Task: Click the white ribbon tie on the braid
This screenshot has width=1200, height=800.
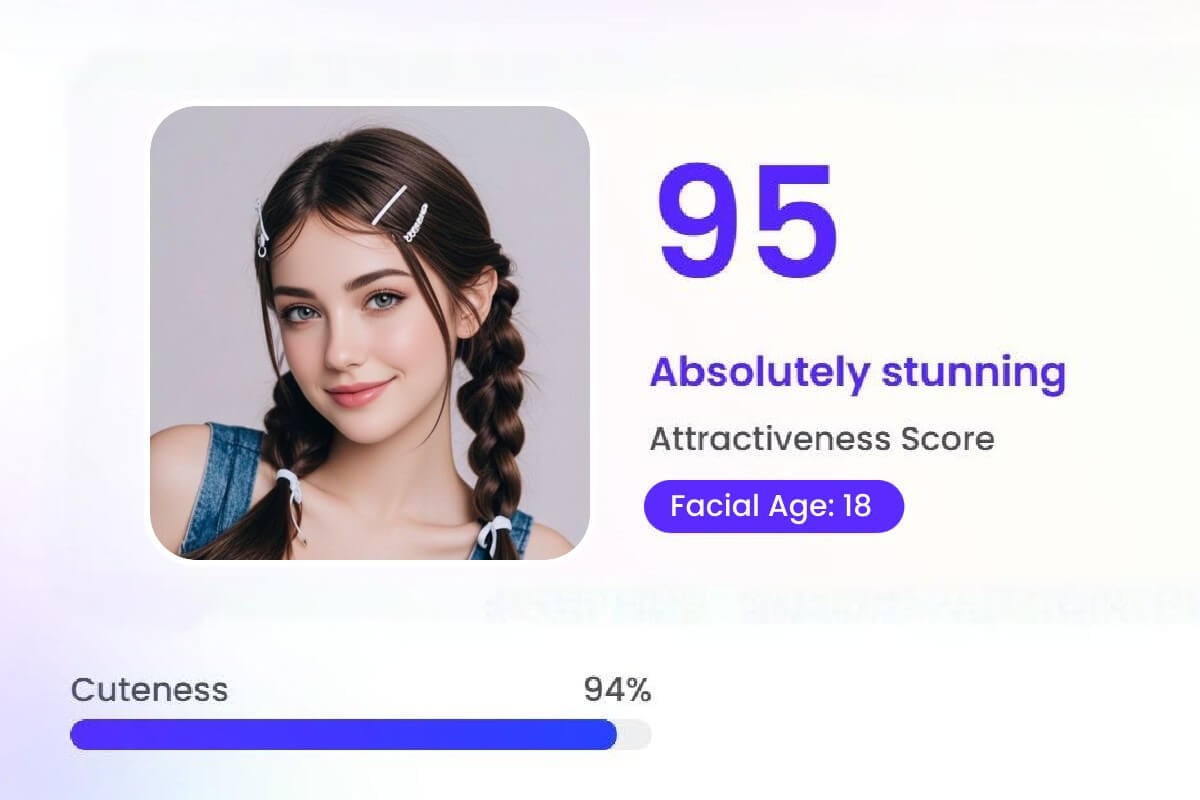Action: 292,490
